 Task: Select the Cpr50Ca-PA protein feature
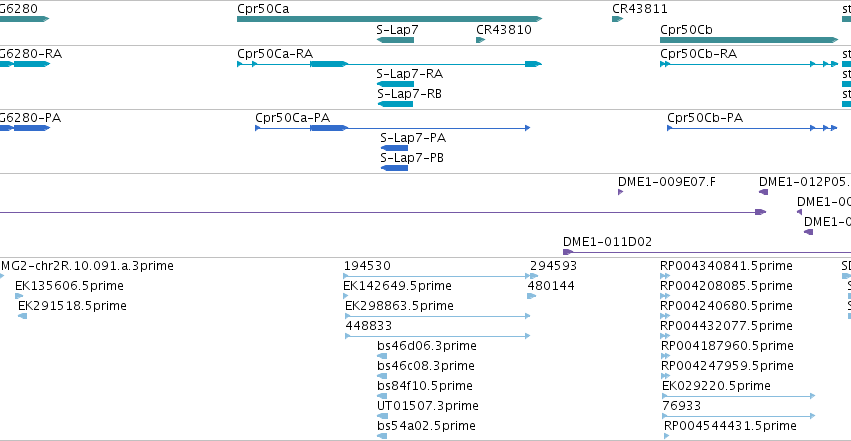393,128
